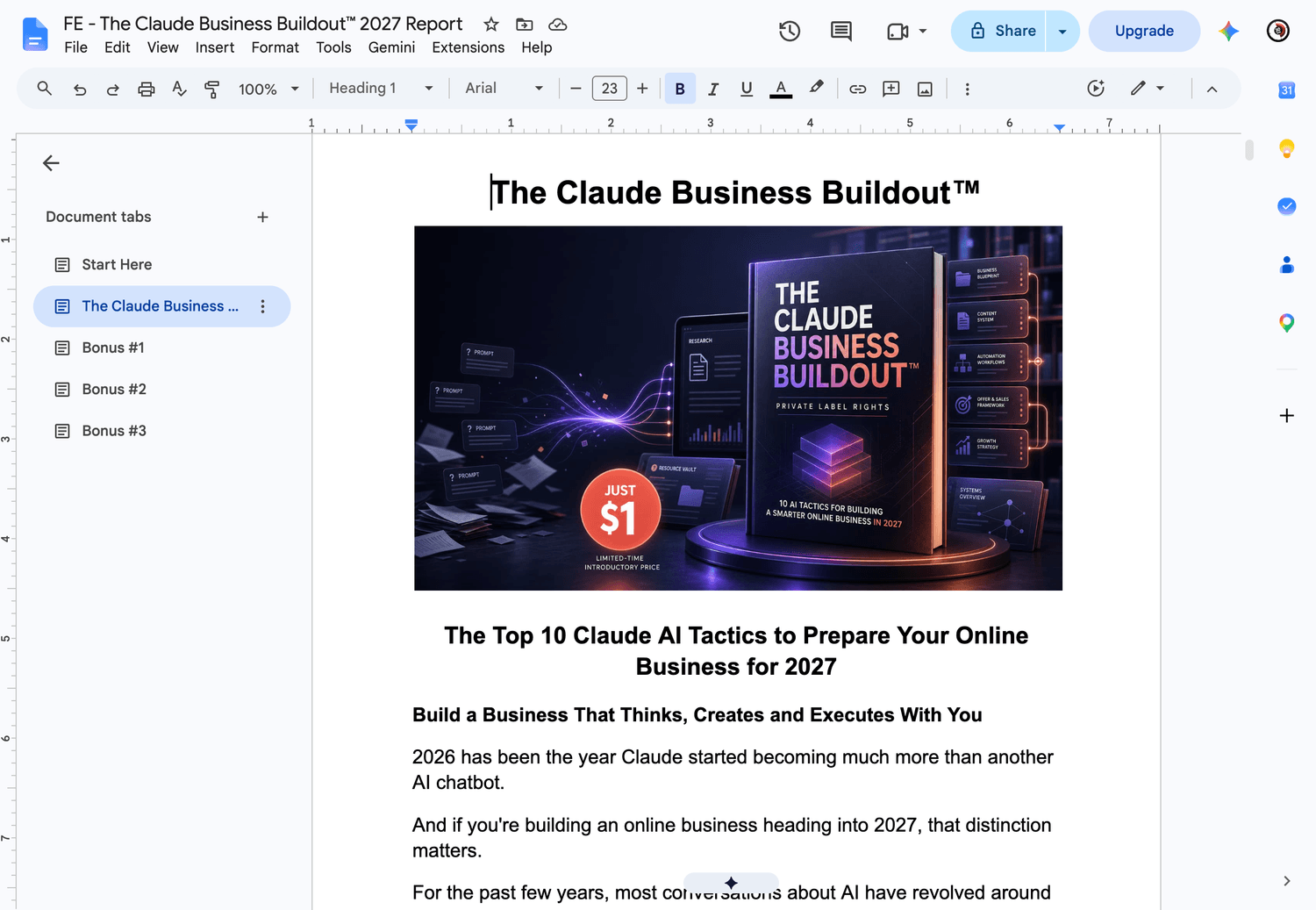Image resolution: width=1316 pixels, height=910 pixels.
Task: Open text color picker
Action: 781,89
